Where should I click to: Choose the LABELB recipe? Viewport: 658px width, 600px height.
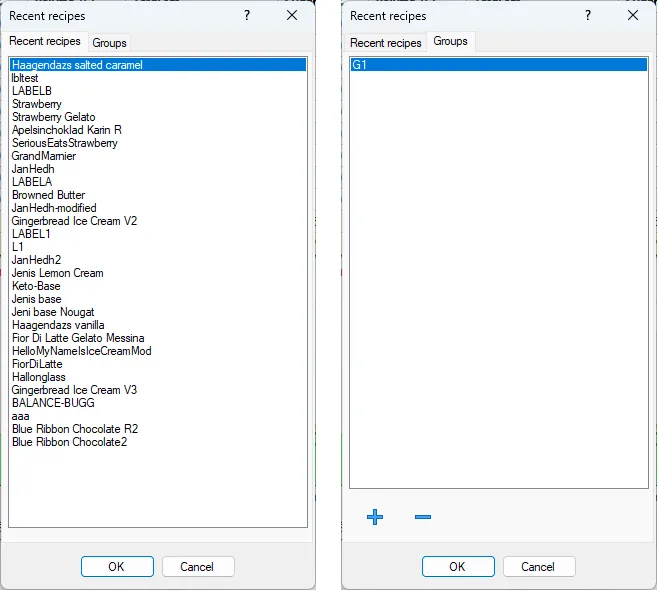tap(158, 91)
